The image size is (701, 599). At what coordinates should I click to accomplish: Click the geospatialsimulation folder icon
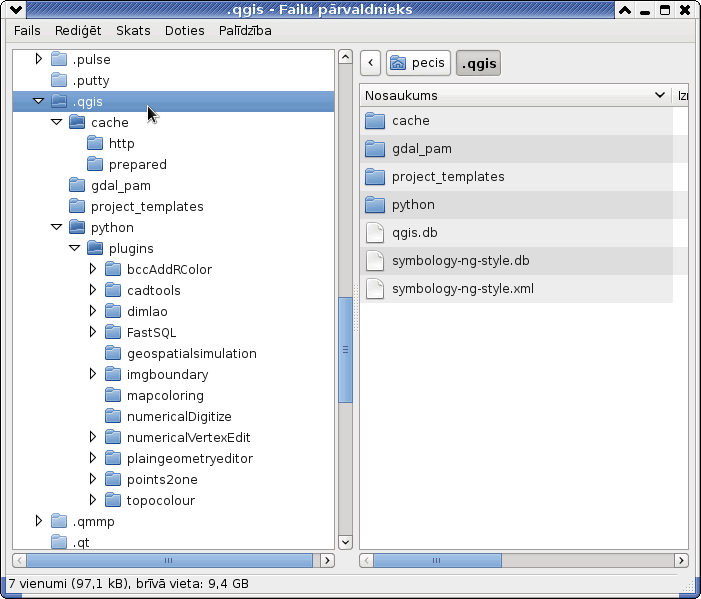point(113,353)
